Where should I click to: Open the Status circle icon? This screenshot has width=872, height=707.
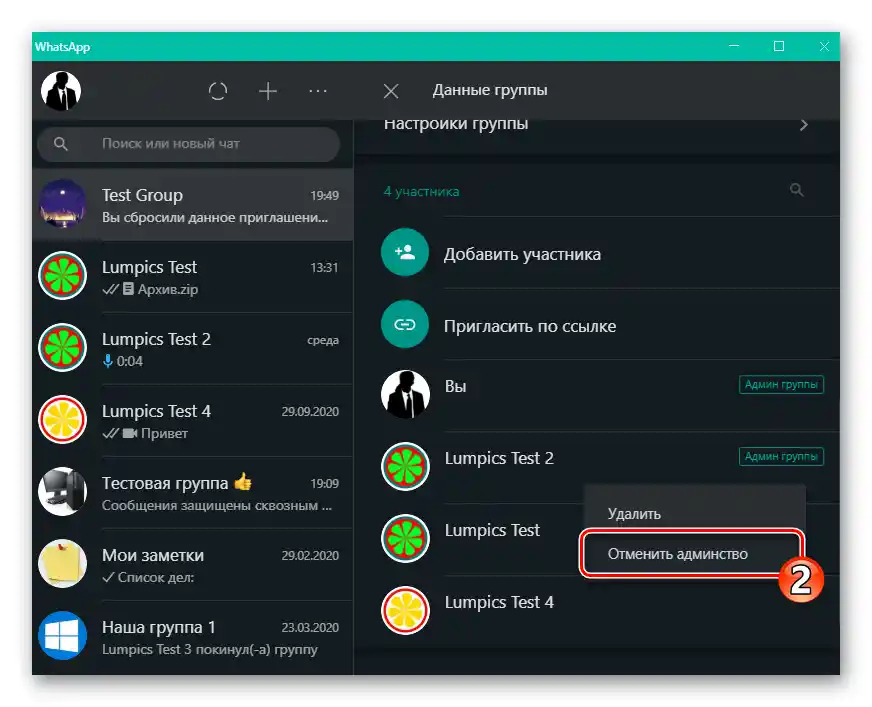tap(217, 91)
